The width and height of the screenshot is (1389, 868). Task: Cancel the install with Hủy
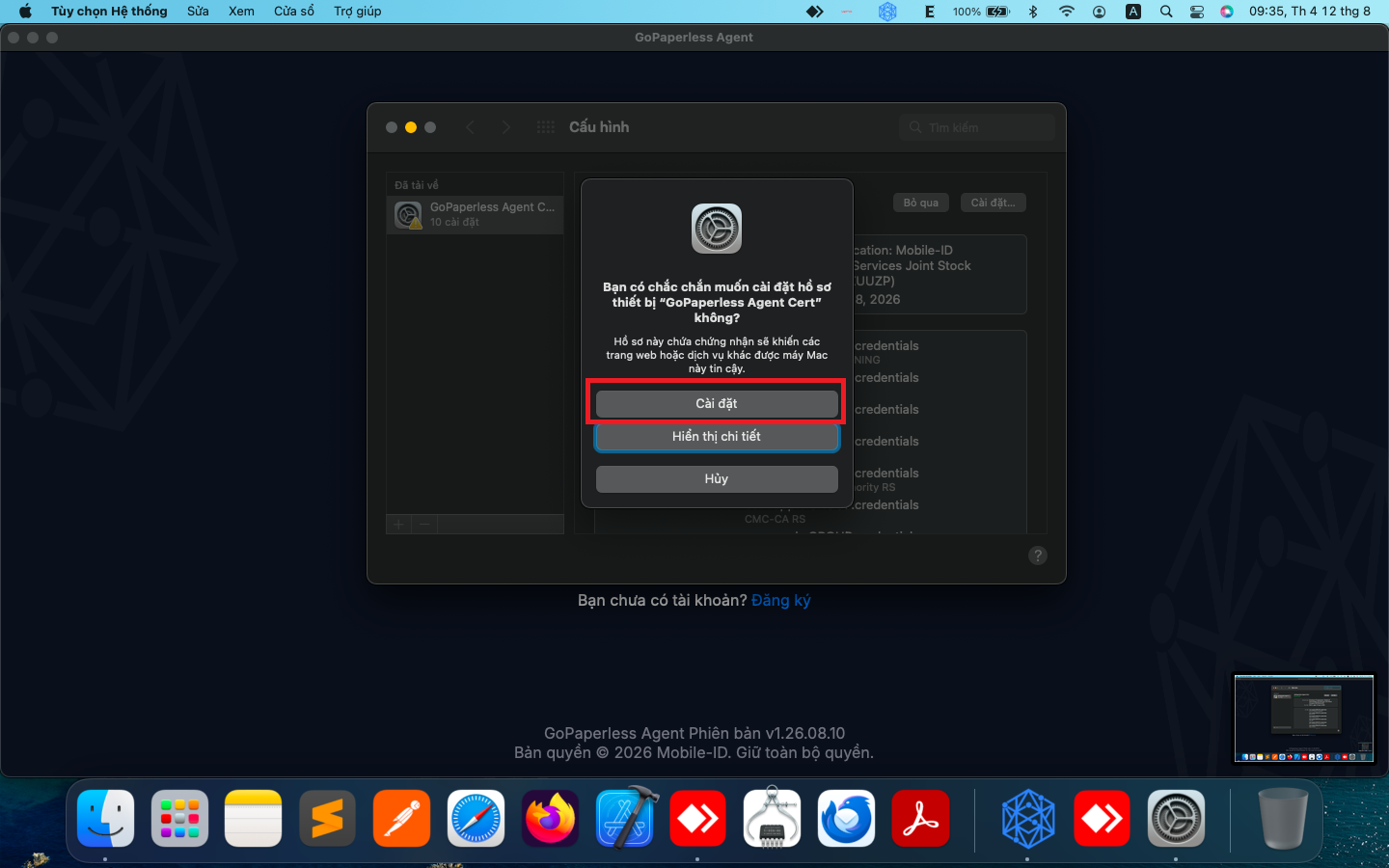(717, 479)
